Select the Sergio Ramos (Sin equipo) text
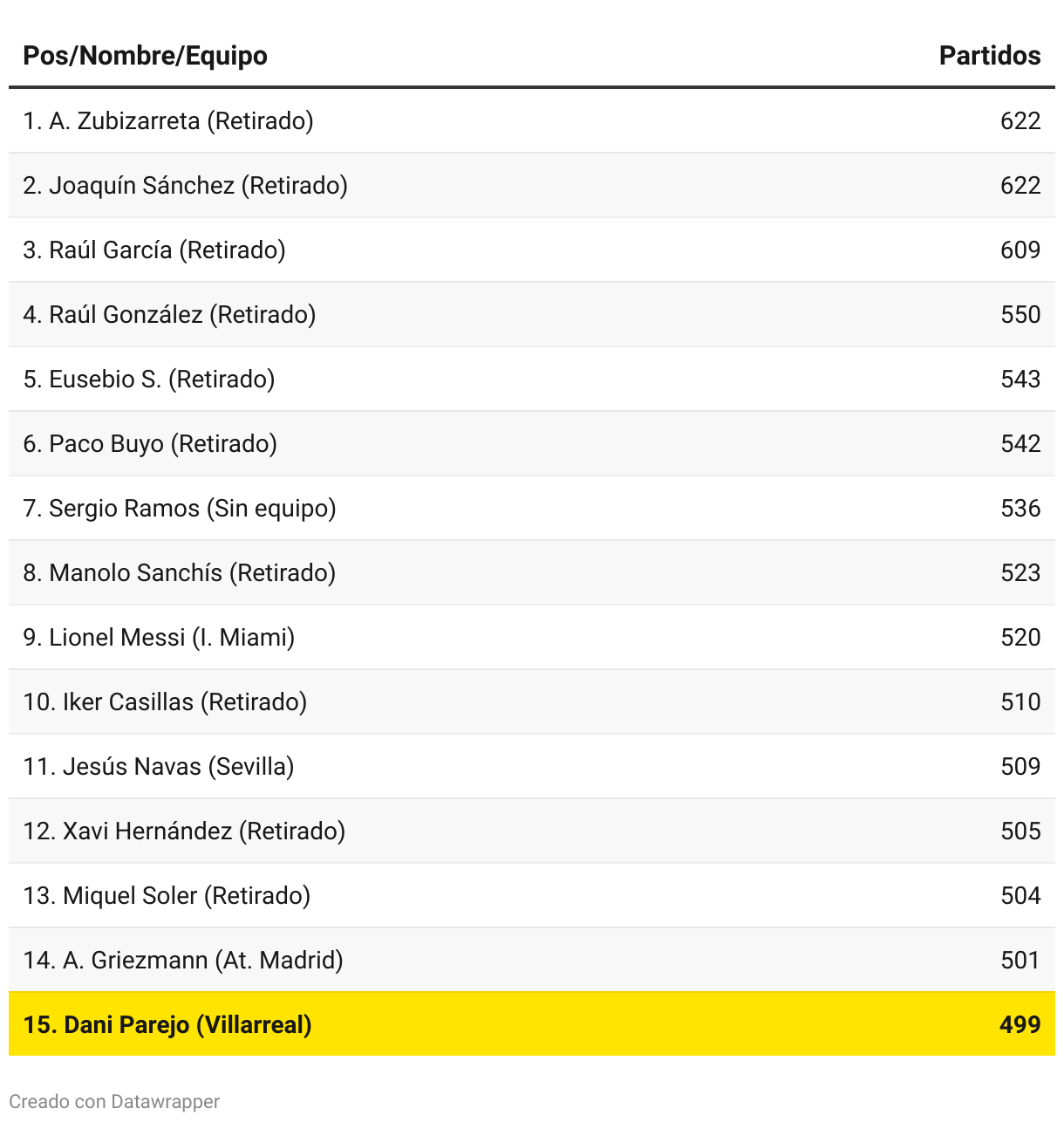 coord(180,509)
